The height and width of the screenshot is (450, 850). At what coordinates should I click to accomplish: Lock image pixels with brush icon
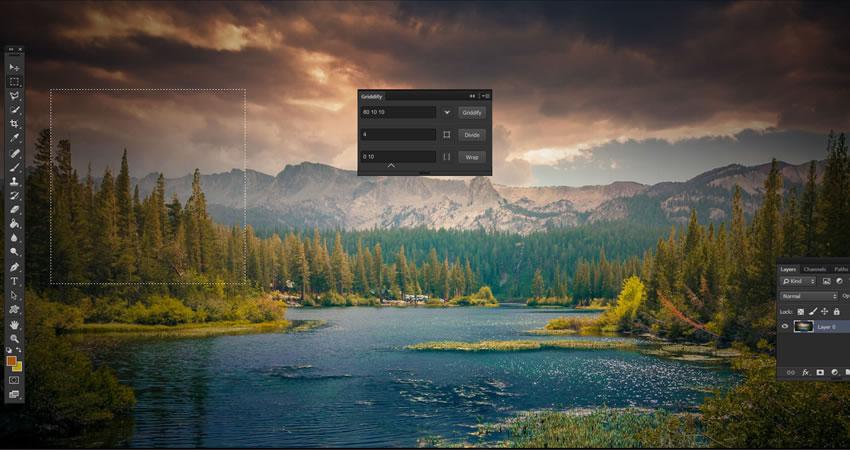point(813,312)
